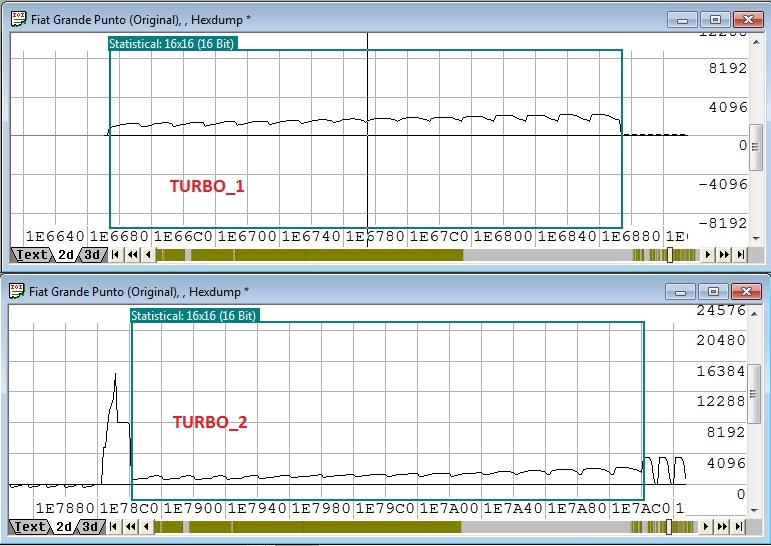Click vertical scrollbar thumb in bottom window
Viewport: 771px width, 546px height.
pyautogui.click(x=754, y=393)
